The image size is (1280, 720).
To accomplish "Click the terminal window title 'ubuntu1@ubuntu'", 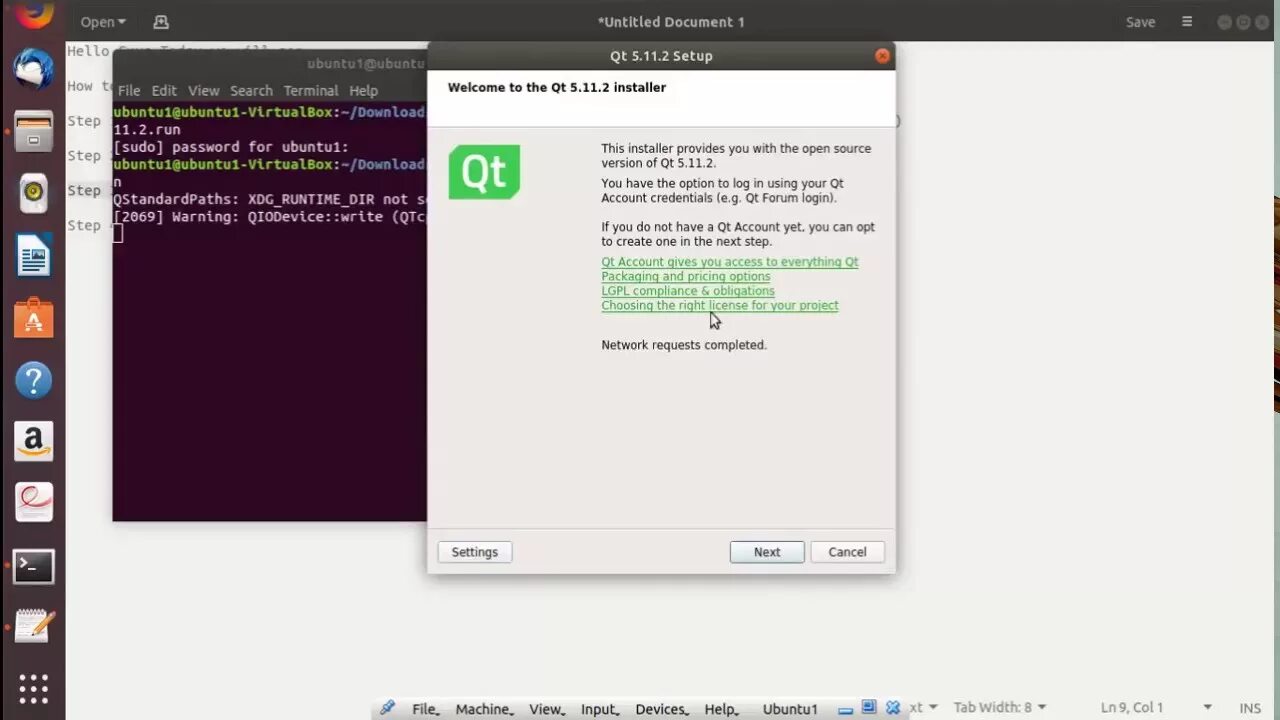I will point(365,63).
